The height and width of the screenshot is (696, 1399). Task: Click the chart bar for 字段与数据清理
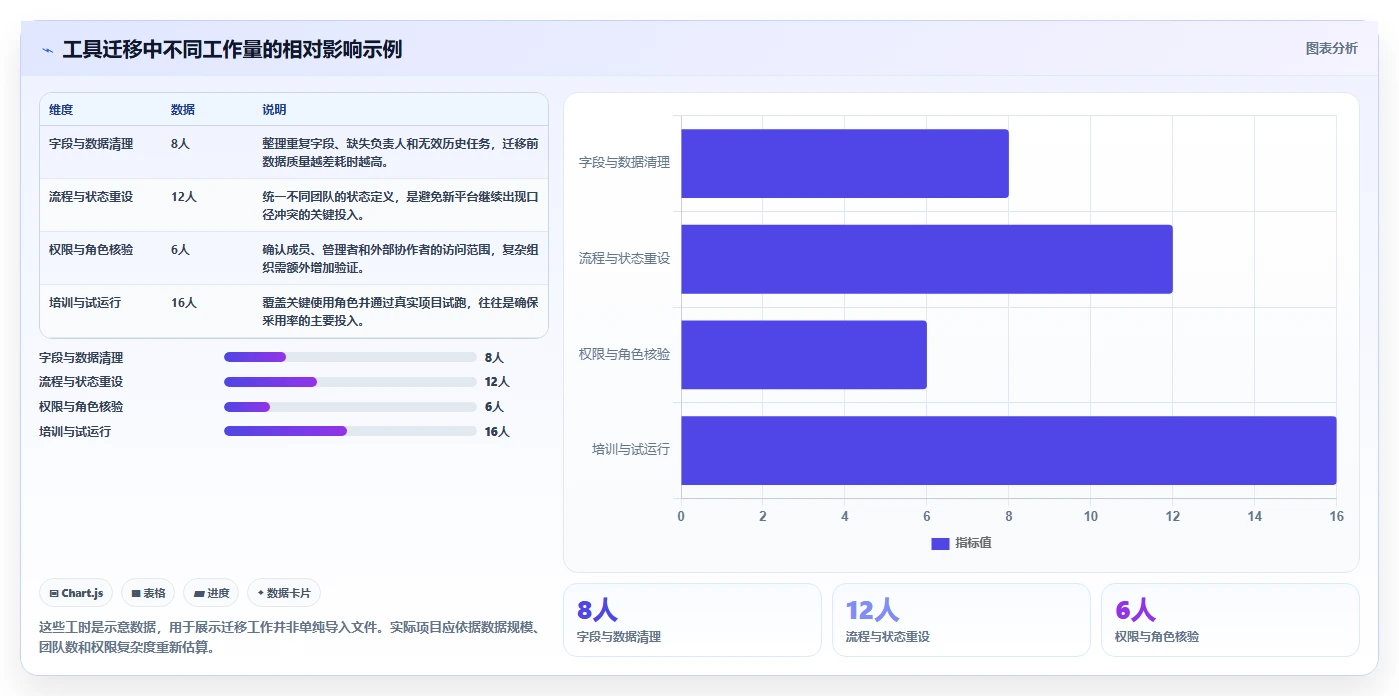845,163
